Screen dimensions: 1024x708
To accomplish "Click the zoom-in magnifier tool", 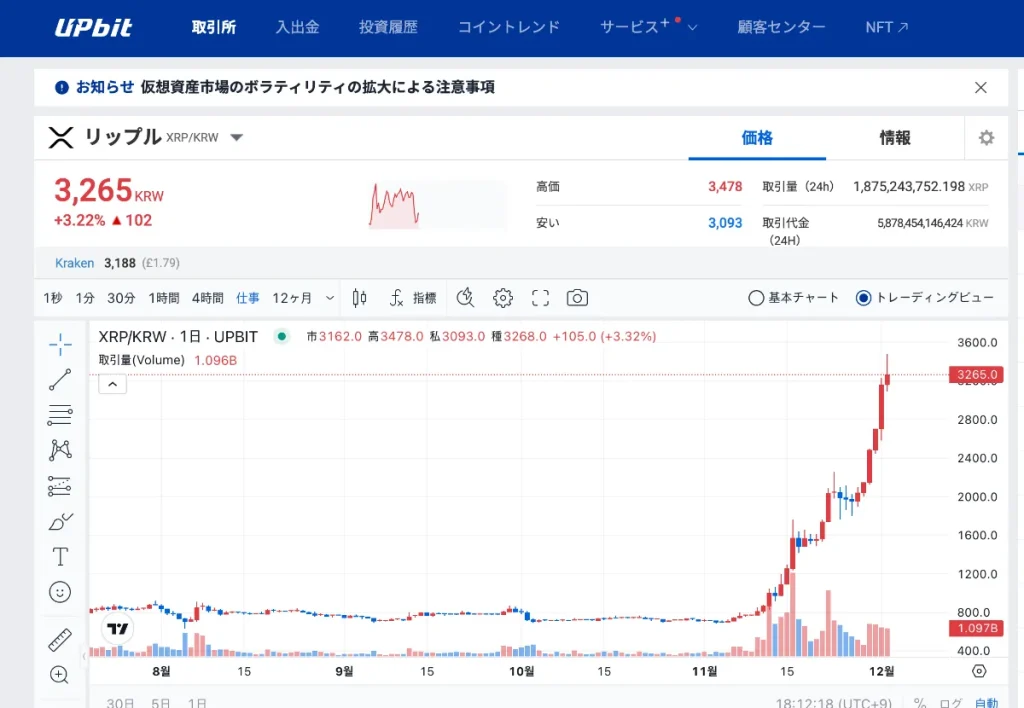I will click(59, 675).
